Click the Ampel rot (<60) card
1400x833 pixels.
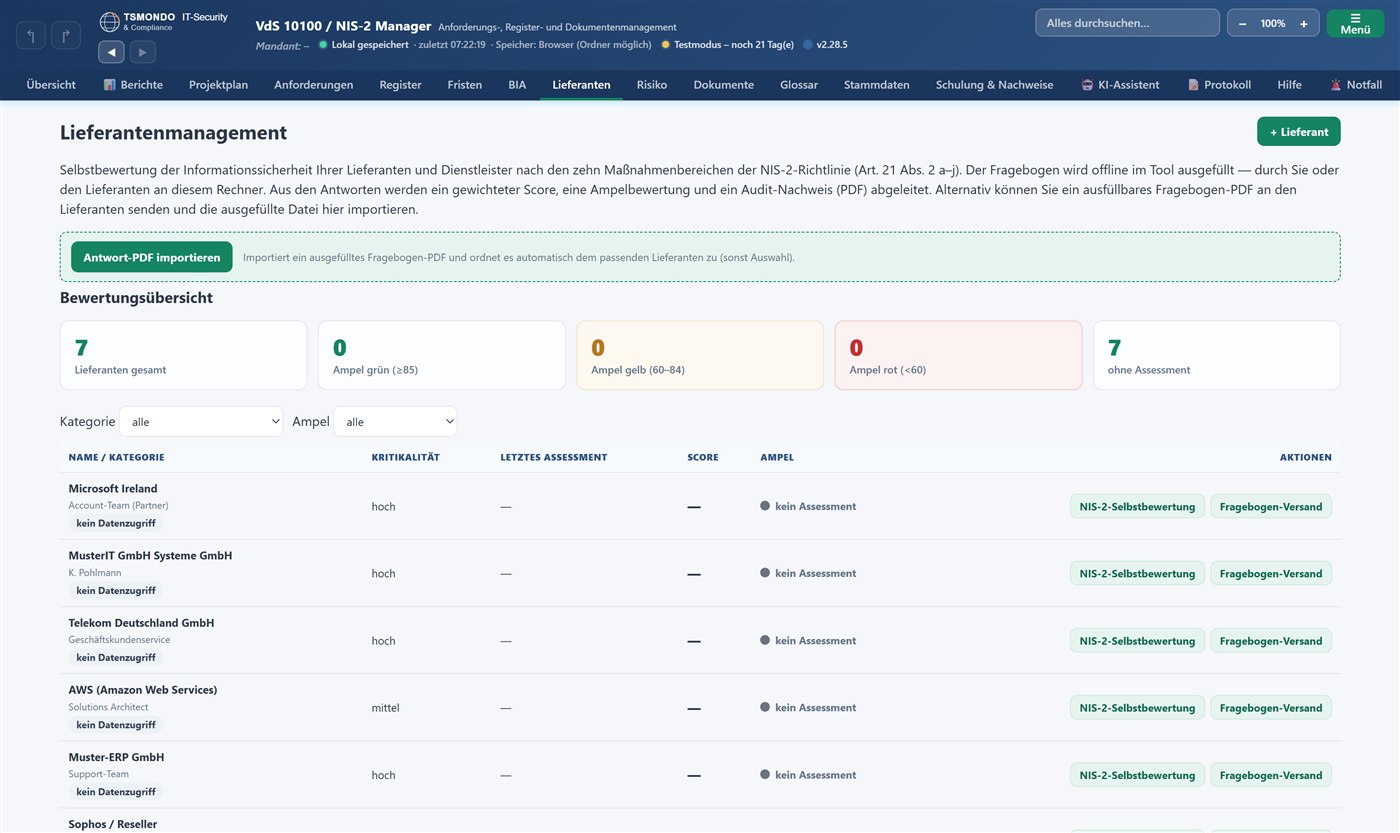[x=958, y=355]
